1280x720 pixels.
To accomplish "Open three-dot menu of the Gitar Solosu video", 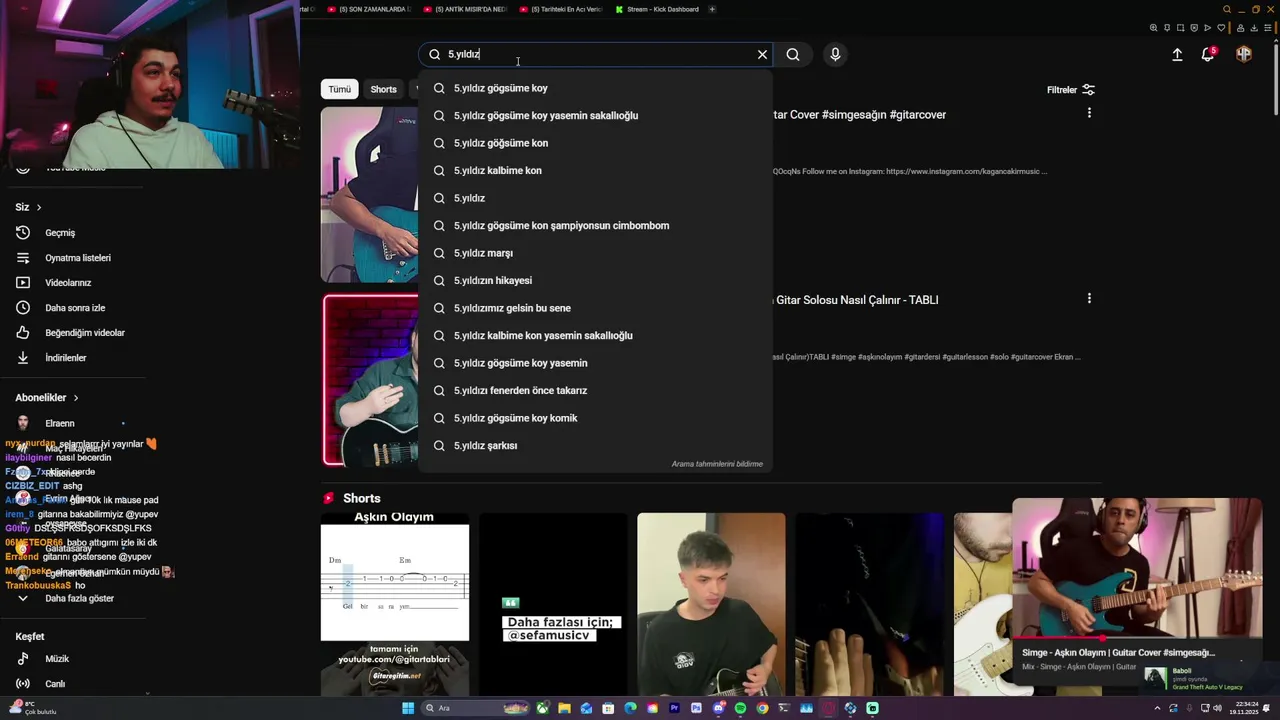I will coord(1089,298).
